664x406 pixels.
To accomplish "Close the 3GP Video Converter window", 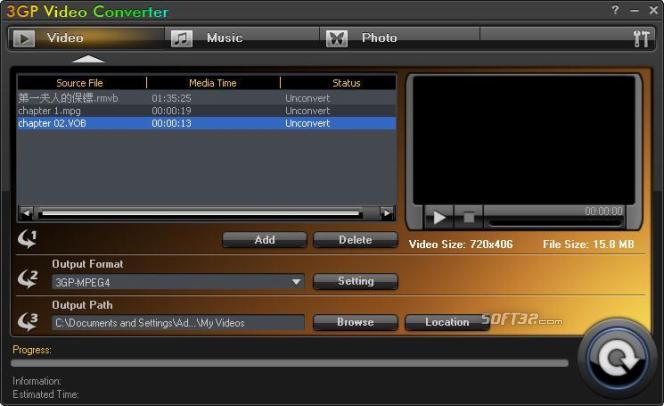I will click(653, 10).
